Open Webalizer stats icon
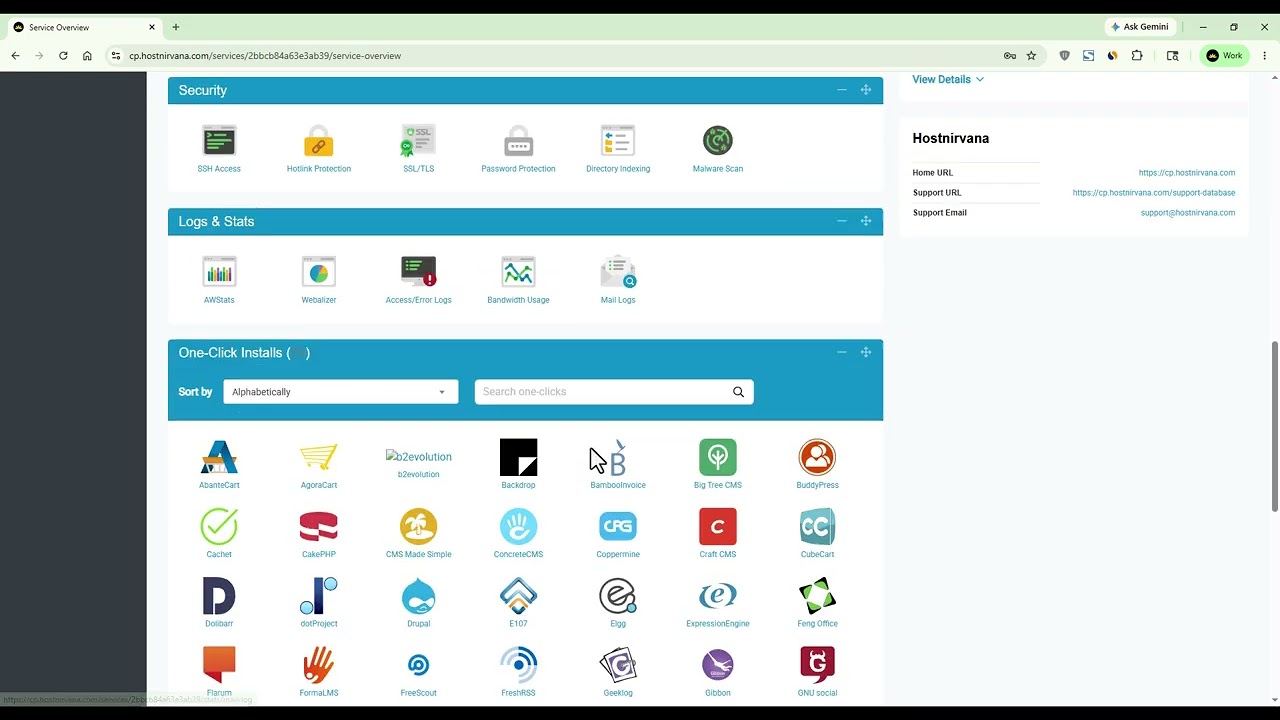The width and height of the screenshot is (1280, 720). [319, 272]
